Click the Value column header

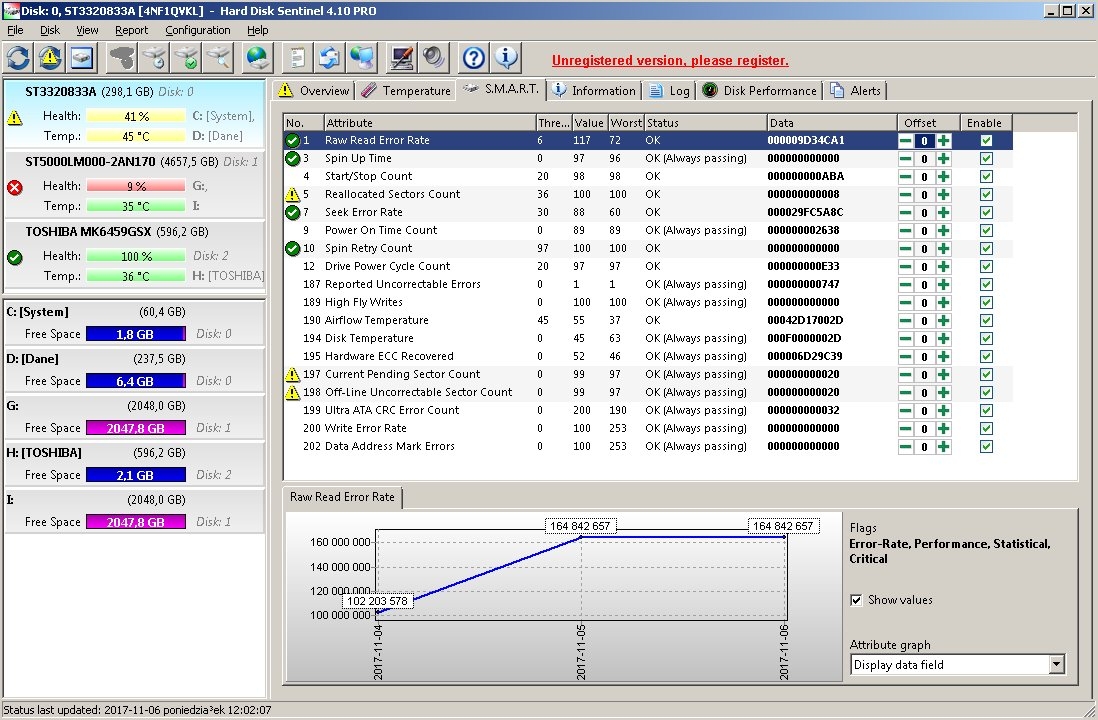589,123
